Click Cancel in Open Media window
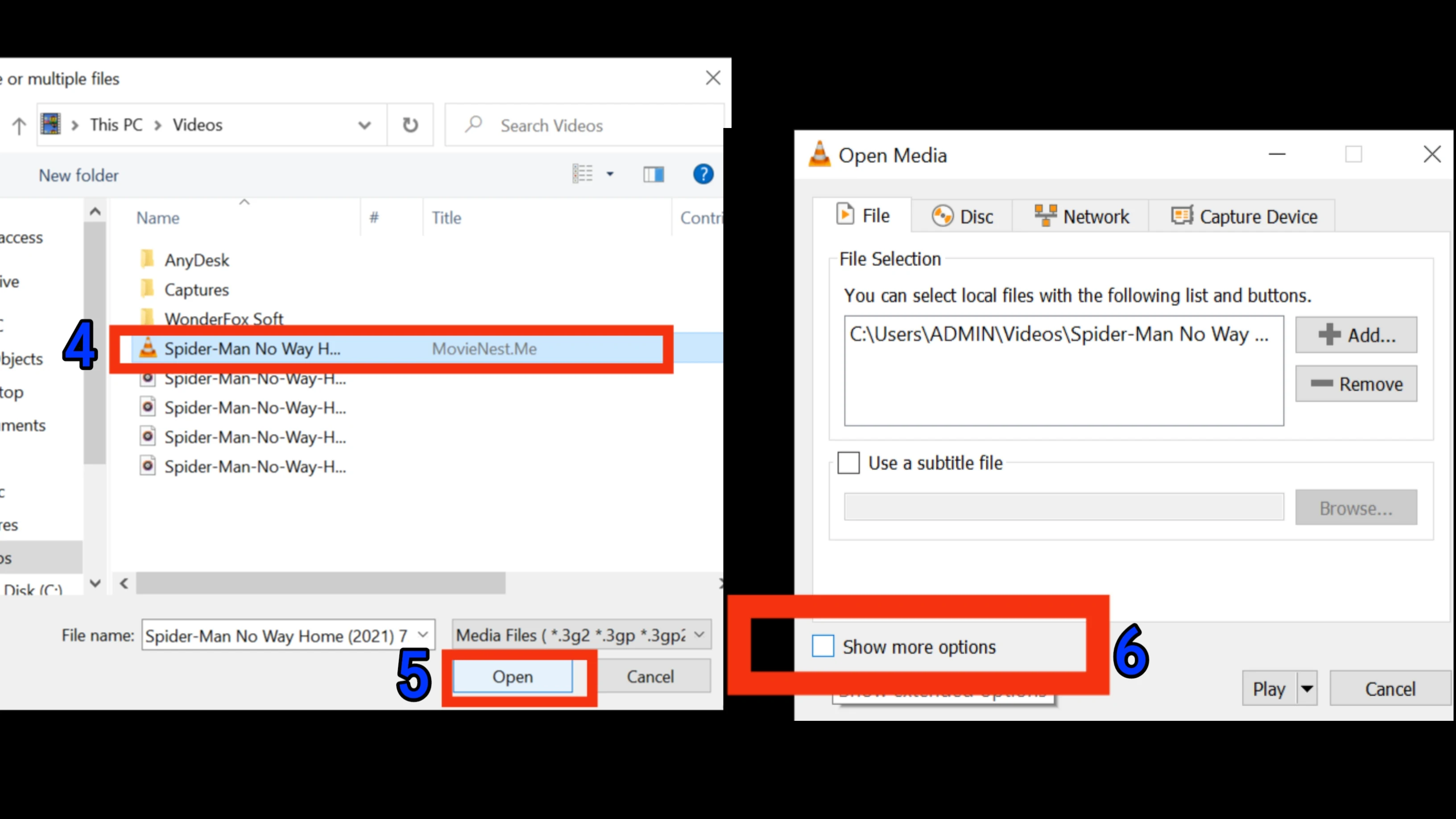1456x819 pixels. tap(1390, 688)
